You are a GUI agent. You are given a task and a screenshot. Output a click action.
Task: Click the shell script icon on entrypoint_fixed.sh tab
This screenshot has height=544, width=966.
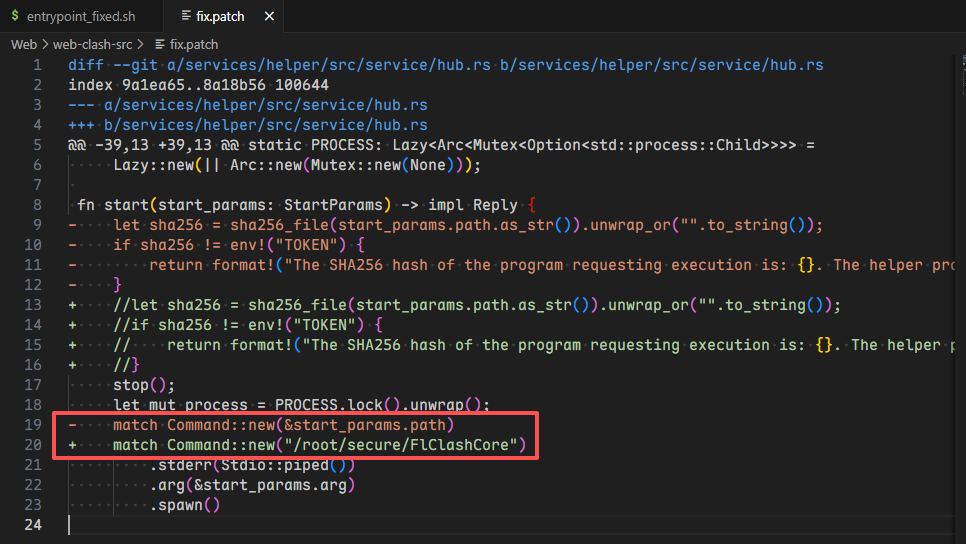pyautogui.click(x=14, y=17)
